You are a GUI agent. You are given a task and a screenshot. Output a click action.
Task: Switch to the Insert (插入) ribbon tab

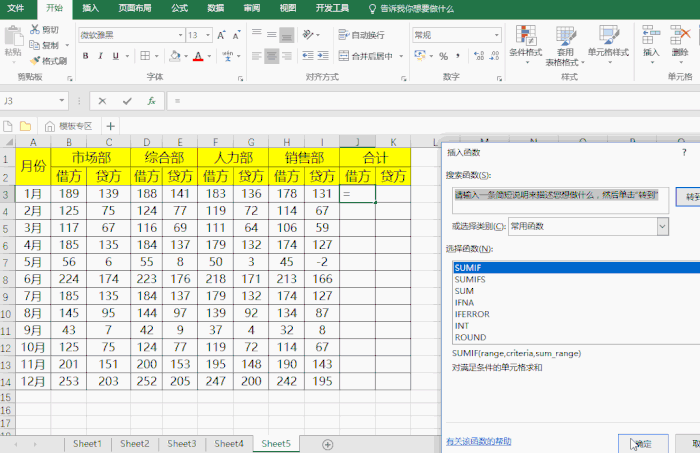[91, 8]
